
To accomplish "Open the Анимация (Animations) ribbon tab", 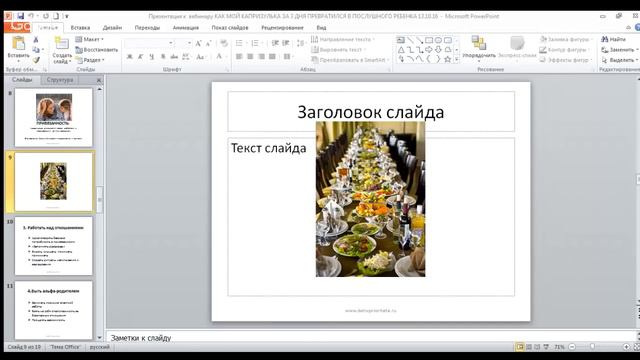I will point(186,28).
